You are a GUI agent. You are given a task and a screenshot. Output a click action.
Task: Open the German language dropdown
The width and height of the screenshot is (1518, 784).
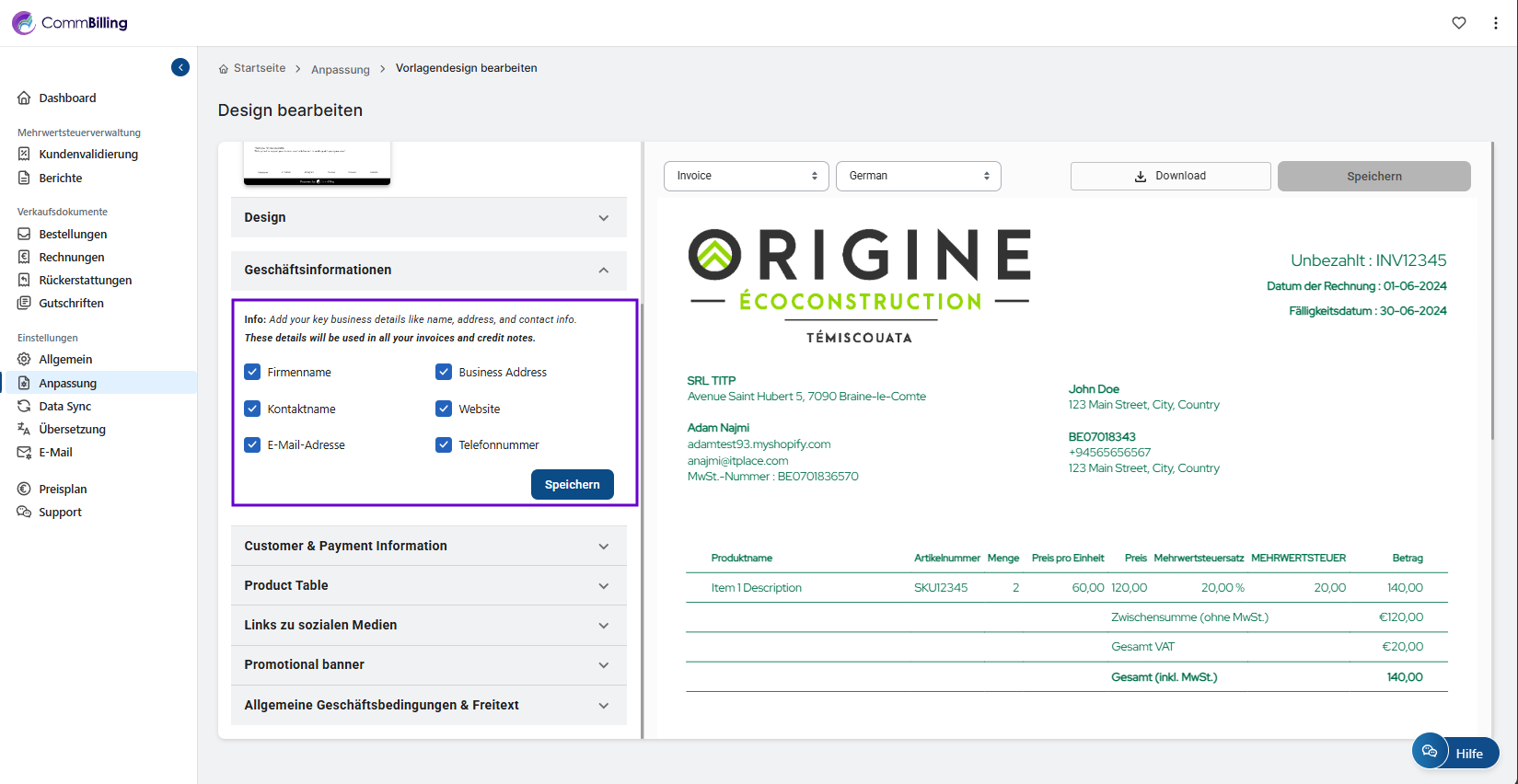(x=918, y=176)
